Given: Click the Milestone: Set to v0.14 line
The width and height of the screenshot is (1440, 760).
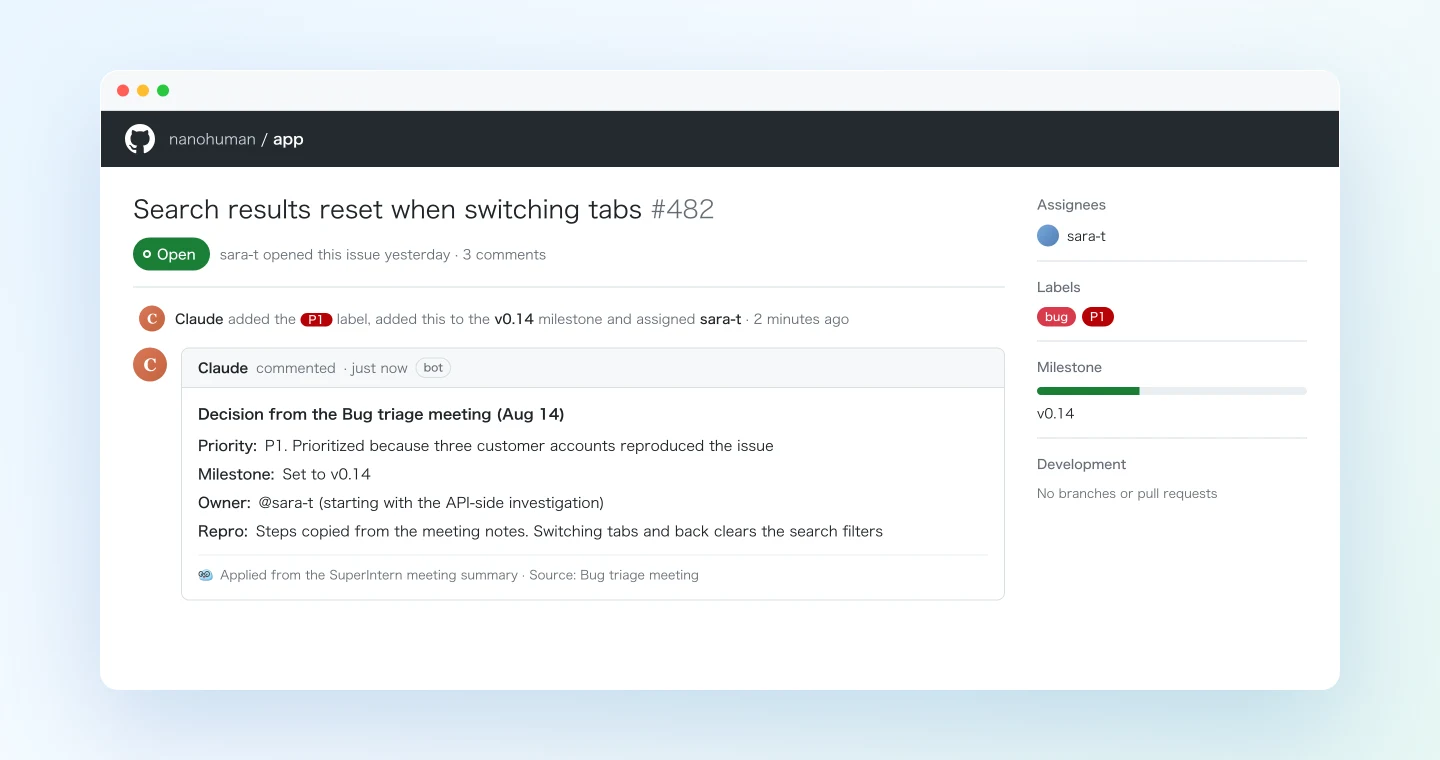Looking at the screenshot, I should [x=284, y=474].
